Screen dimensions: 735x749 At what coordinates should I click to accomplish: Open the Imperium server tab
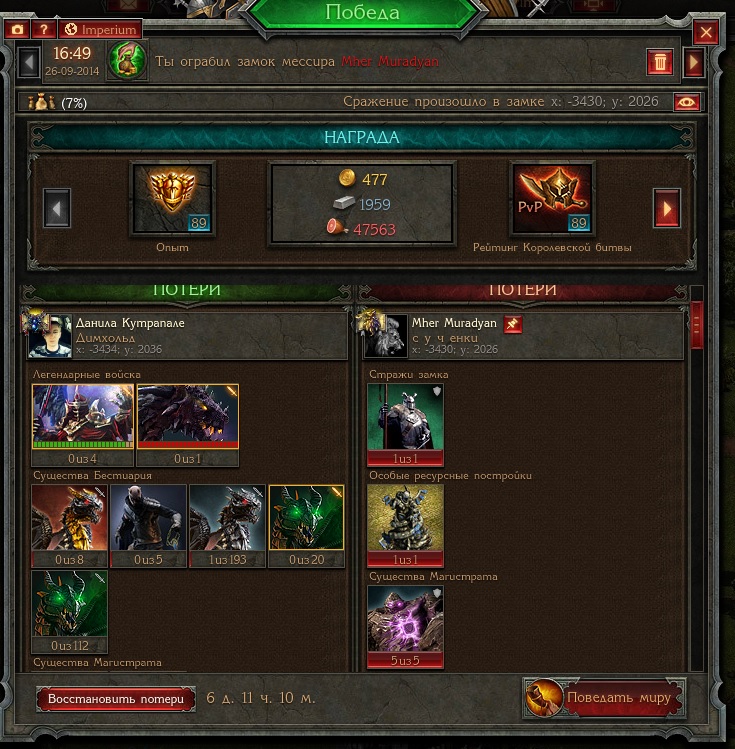tap(101, 30)
